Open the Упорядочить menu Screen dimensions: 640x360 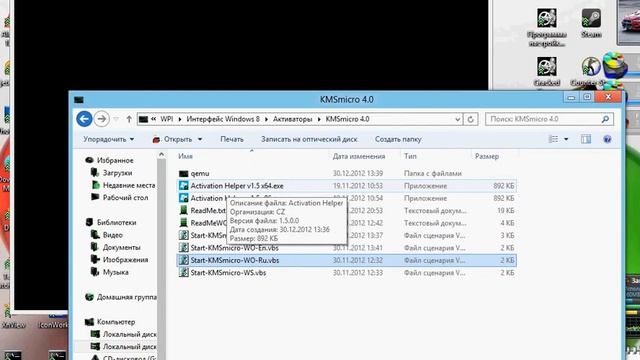[x=109, y=139]
